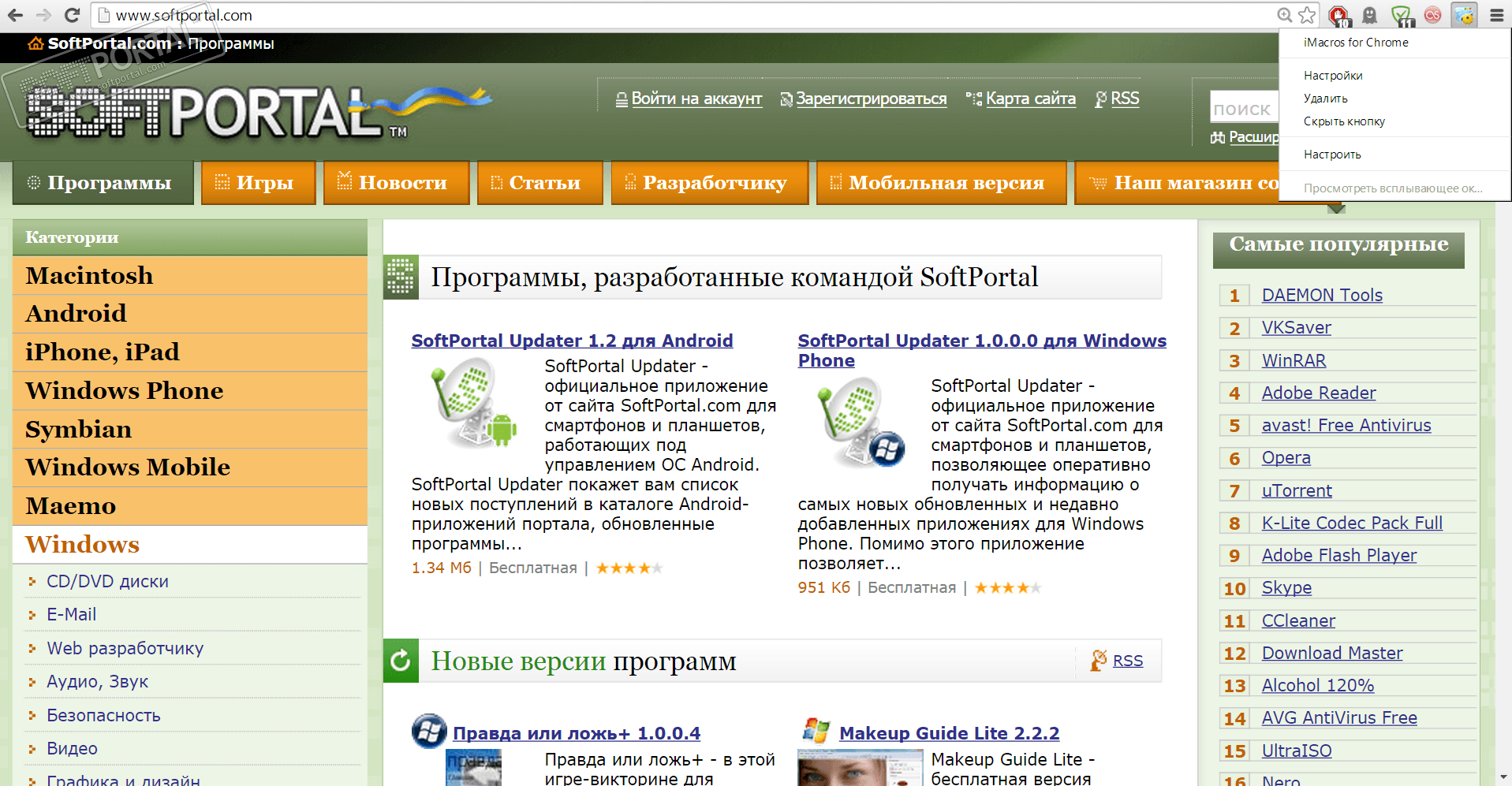Select the Macintosh category
Image resolution: width=1512 pixels, height=786 pixels.
190,275
